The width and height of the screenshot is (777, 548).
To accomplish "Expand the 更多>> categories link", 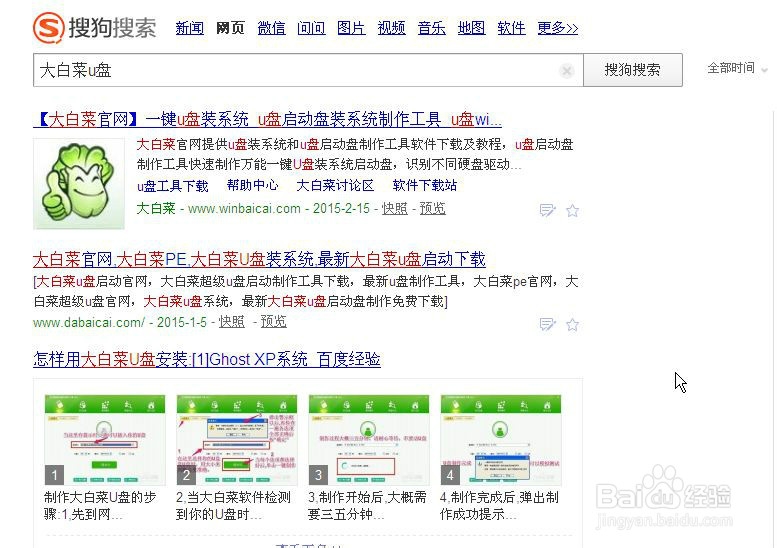I will [558, 28].
